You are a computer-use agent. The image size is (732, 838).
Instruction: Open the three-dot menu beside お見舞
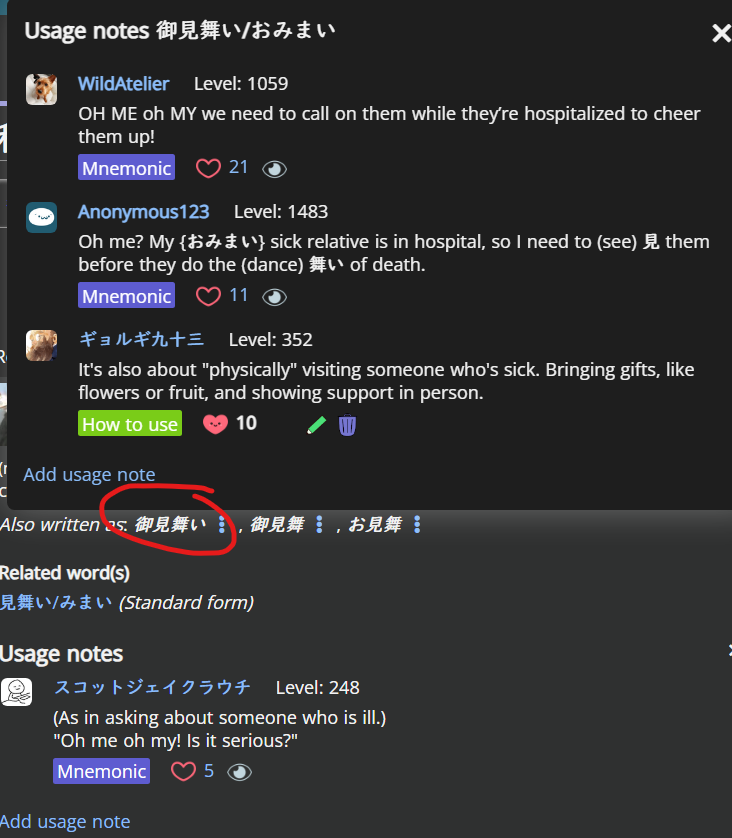[x=417, y=524]
